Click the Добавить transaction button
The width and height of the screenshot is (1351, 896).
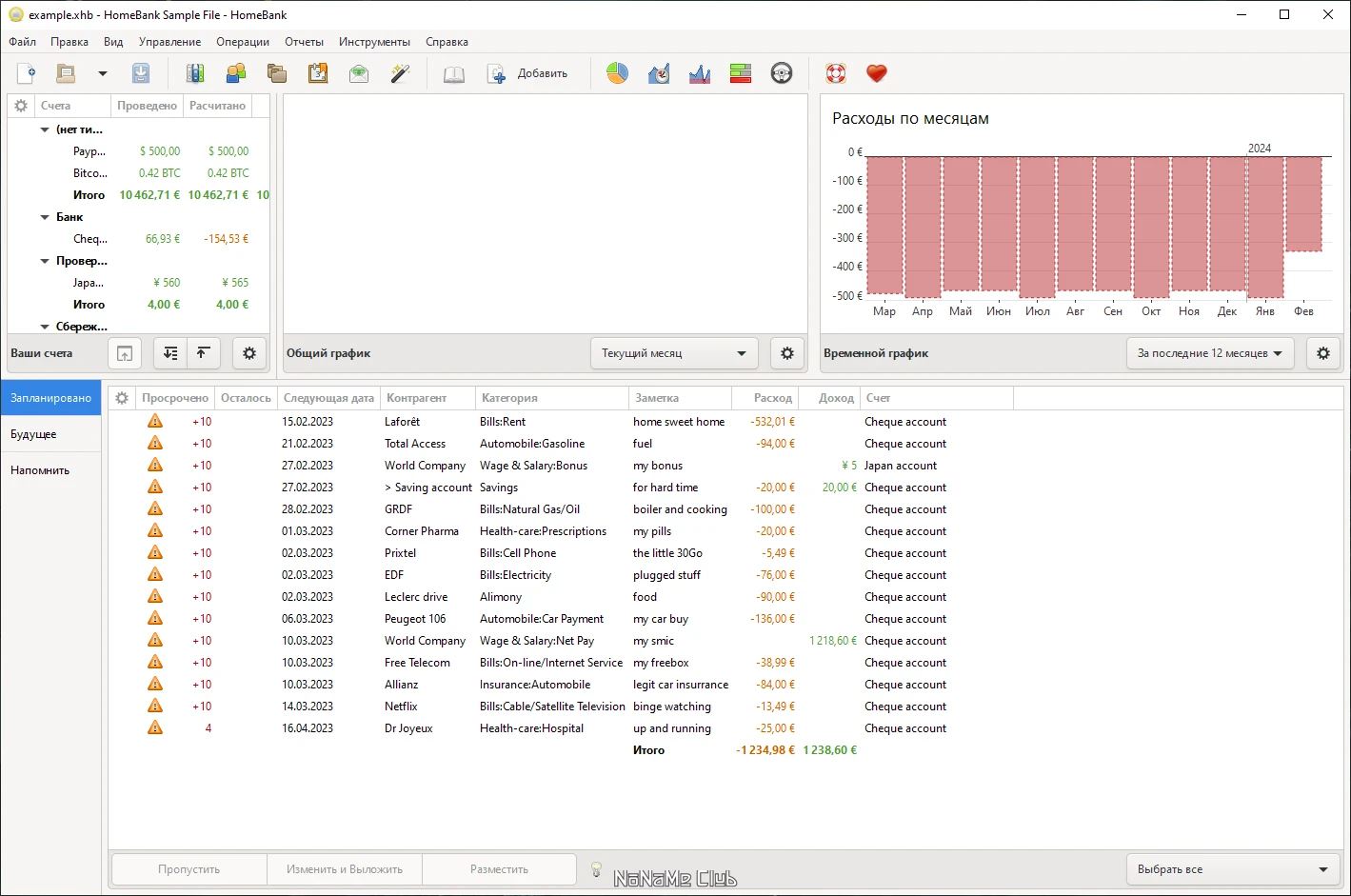527,73
